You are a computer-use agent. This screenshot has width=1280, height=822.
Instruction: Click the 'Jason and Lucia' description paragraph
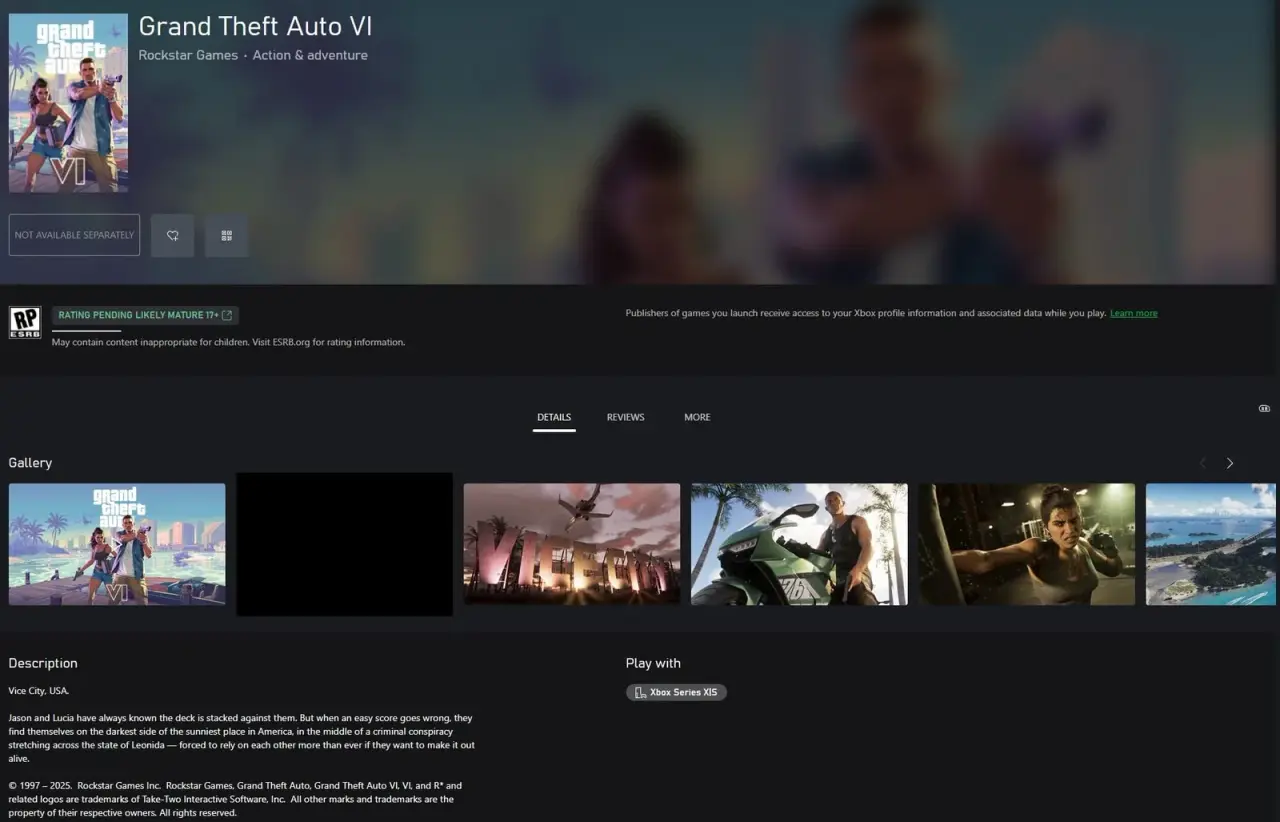click(x=242, y=738)
